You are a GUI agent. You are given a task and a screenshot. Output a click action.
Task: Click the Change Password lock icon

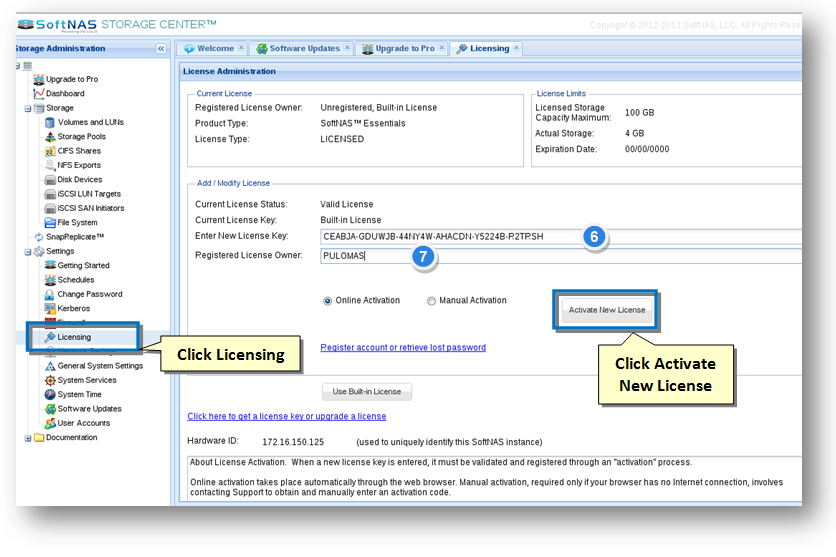pyautogui.click(x=50, y=295)
